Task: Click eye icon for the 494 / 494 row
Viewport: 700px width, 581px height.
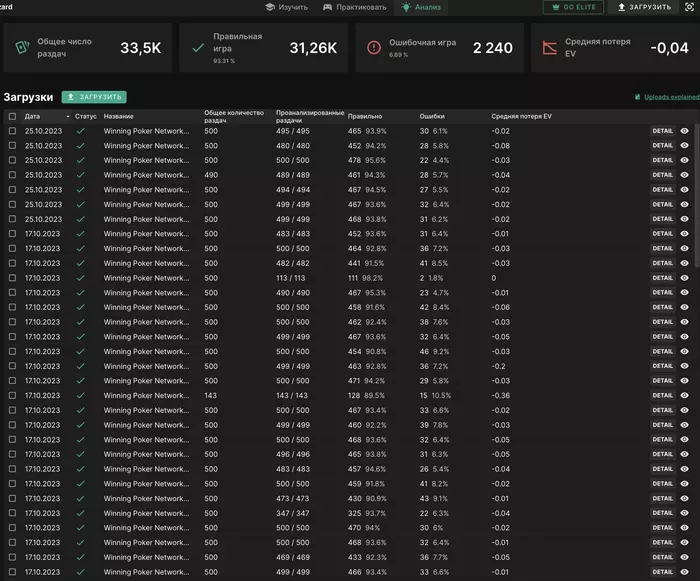Action: coord(684,190)
